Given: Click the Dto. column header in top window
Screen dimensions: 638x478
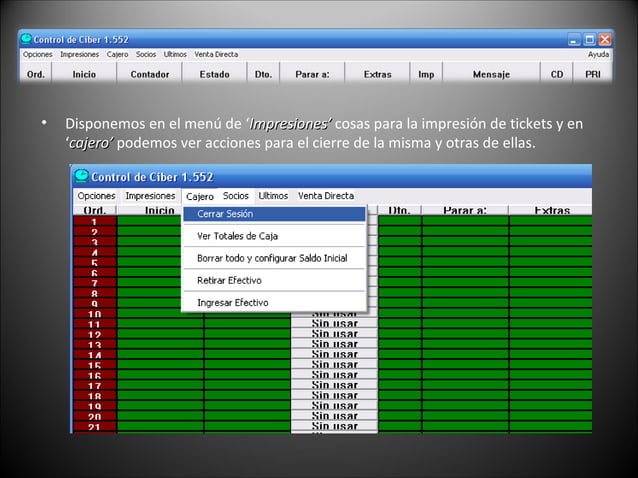Looking at the screenshot, I should (263, 74).
